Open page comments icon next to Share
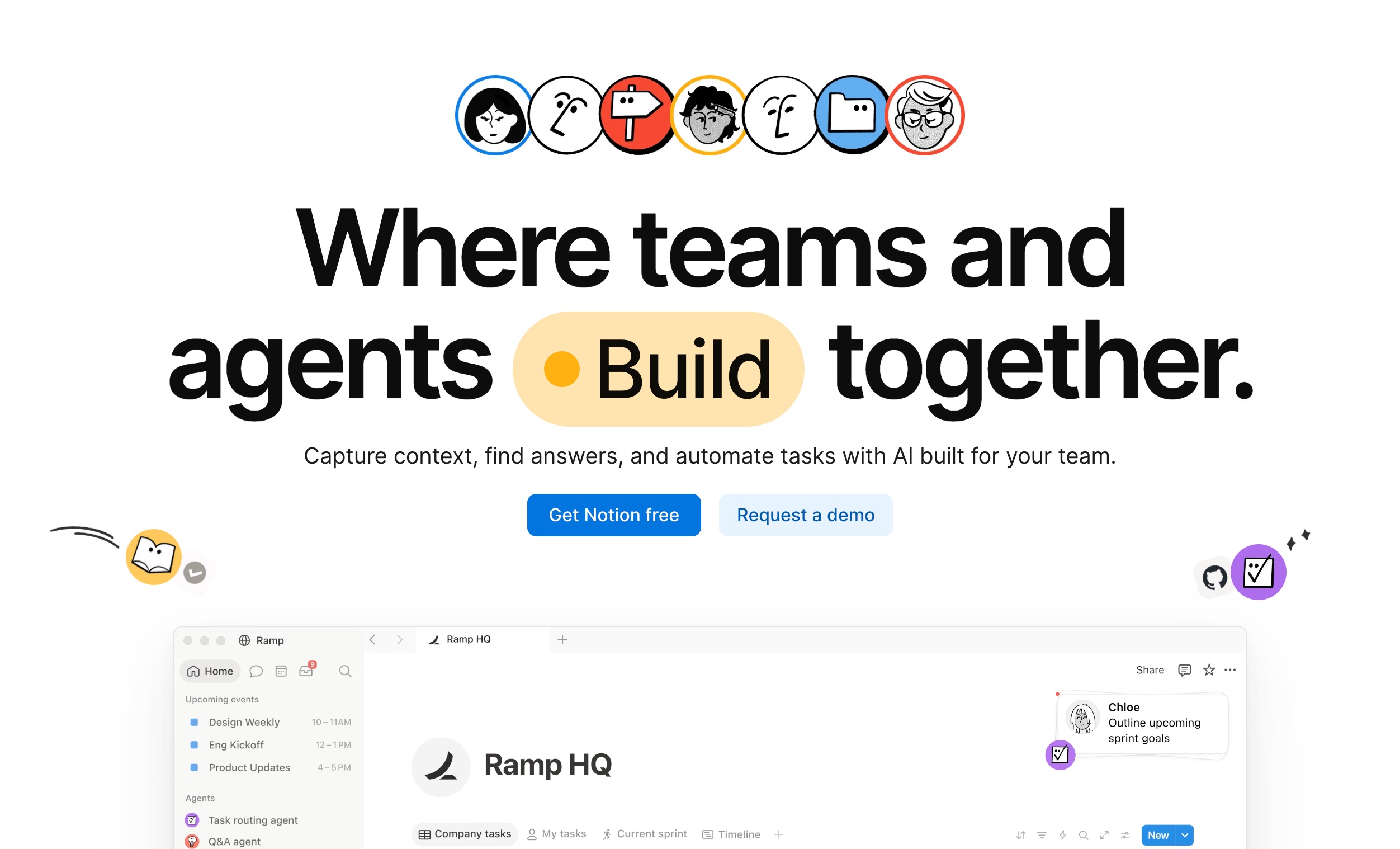The height and width of the screenshot is (849, 1400). tap(1184, 670)
